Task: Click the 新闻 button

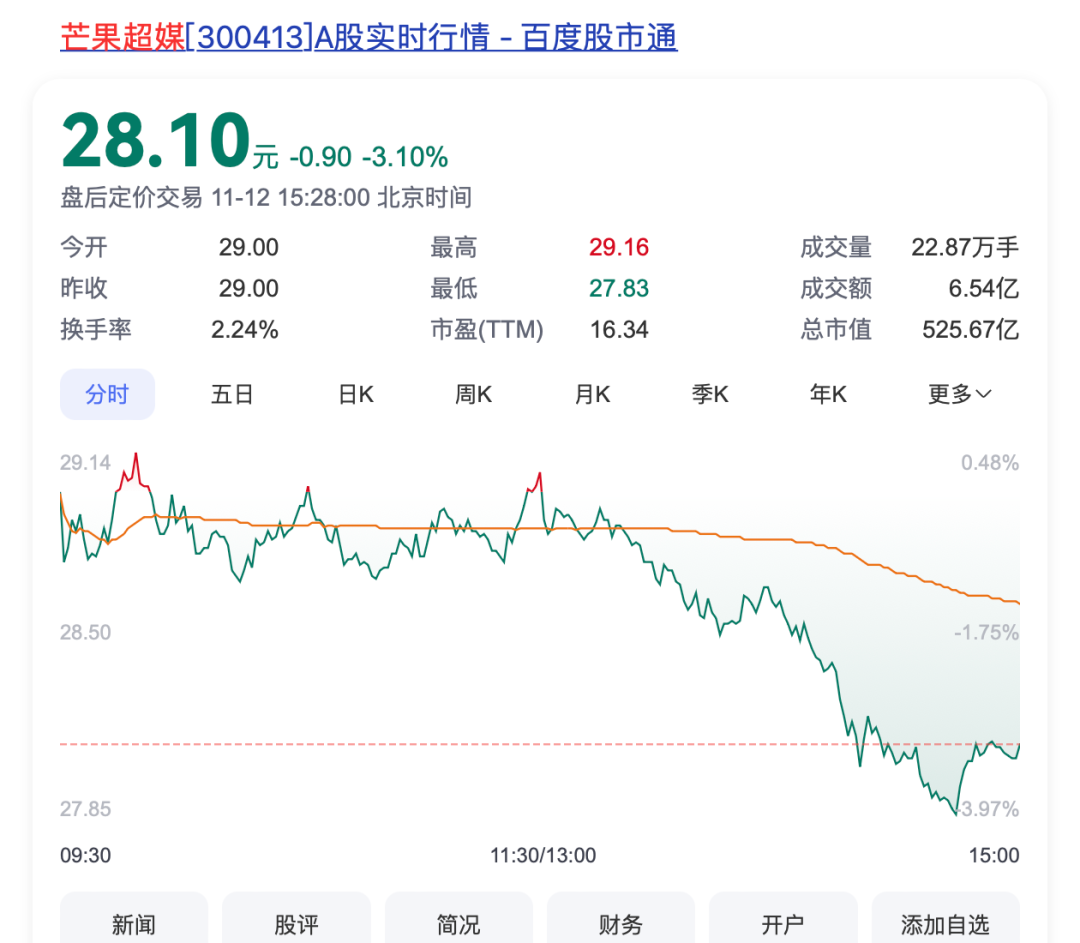Action: pos(134,924)
